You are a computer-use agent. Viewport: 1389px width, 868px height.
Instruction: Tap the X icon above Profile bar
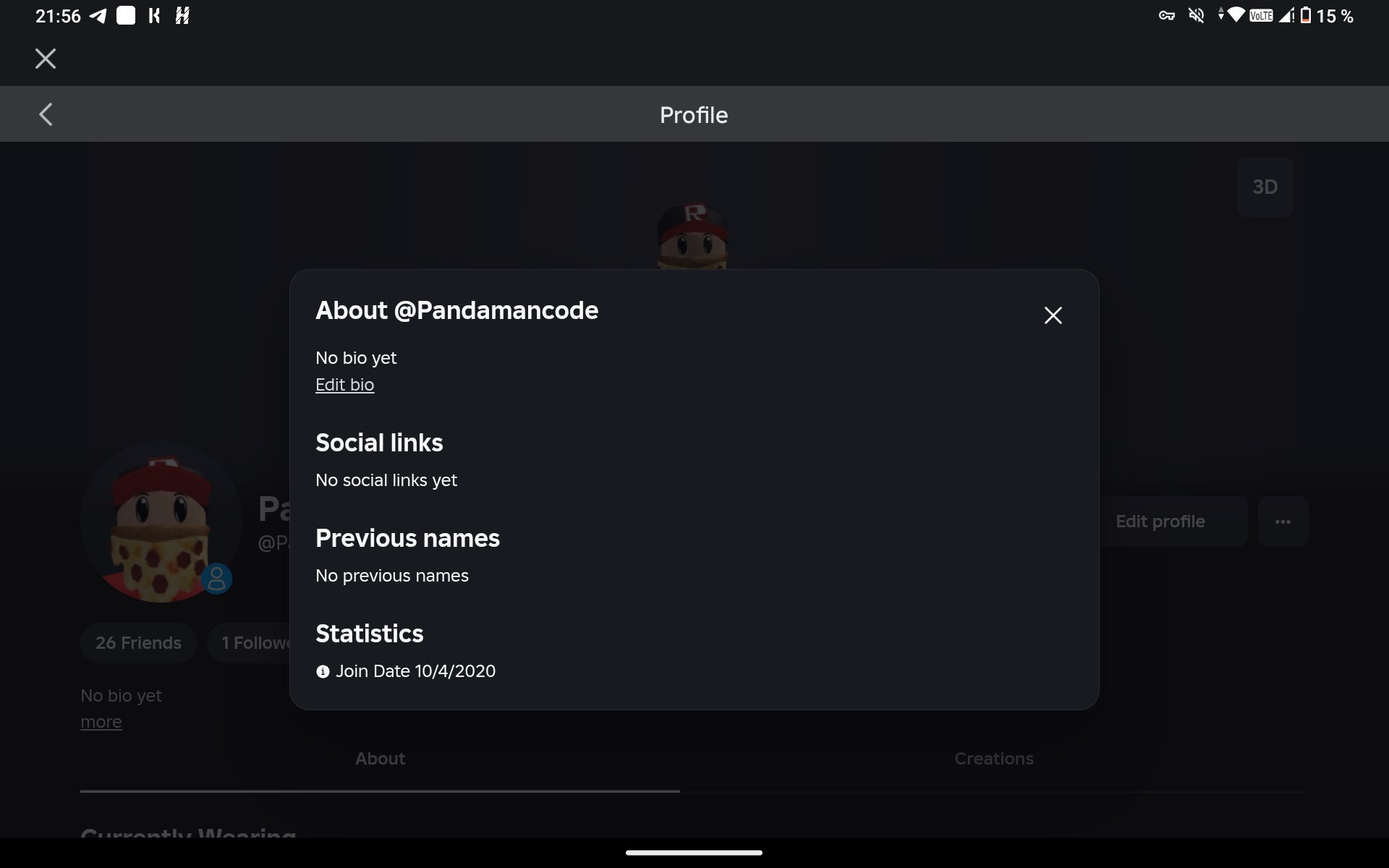(x=46, y=59)
